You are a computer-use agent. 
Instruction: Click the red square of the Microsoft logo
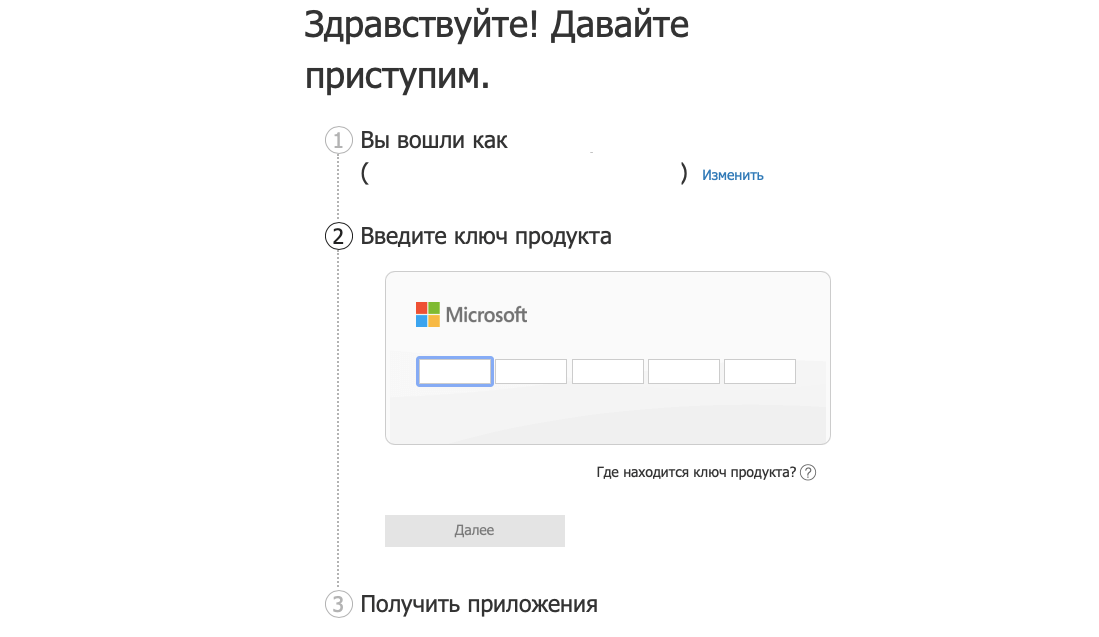[423, 308]
